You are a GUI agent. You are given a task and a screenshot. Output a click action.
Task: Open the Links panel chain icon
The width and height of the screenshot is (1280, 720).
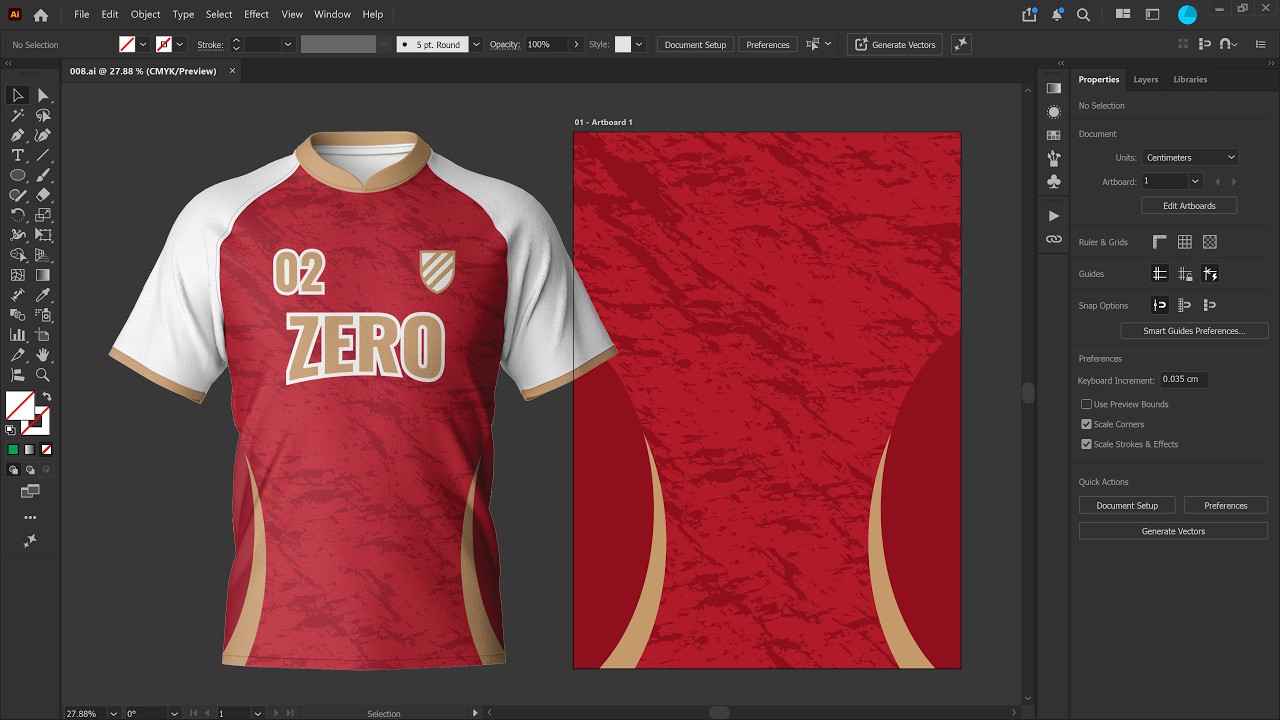click(x=1053, y=240)
